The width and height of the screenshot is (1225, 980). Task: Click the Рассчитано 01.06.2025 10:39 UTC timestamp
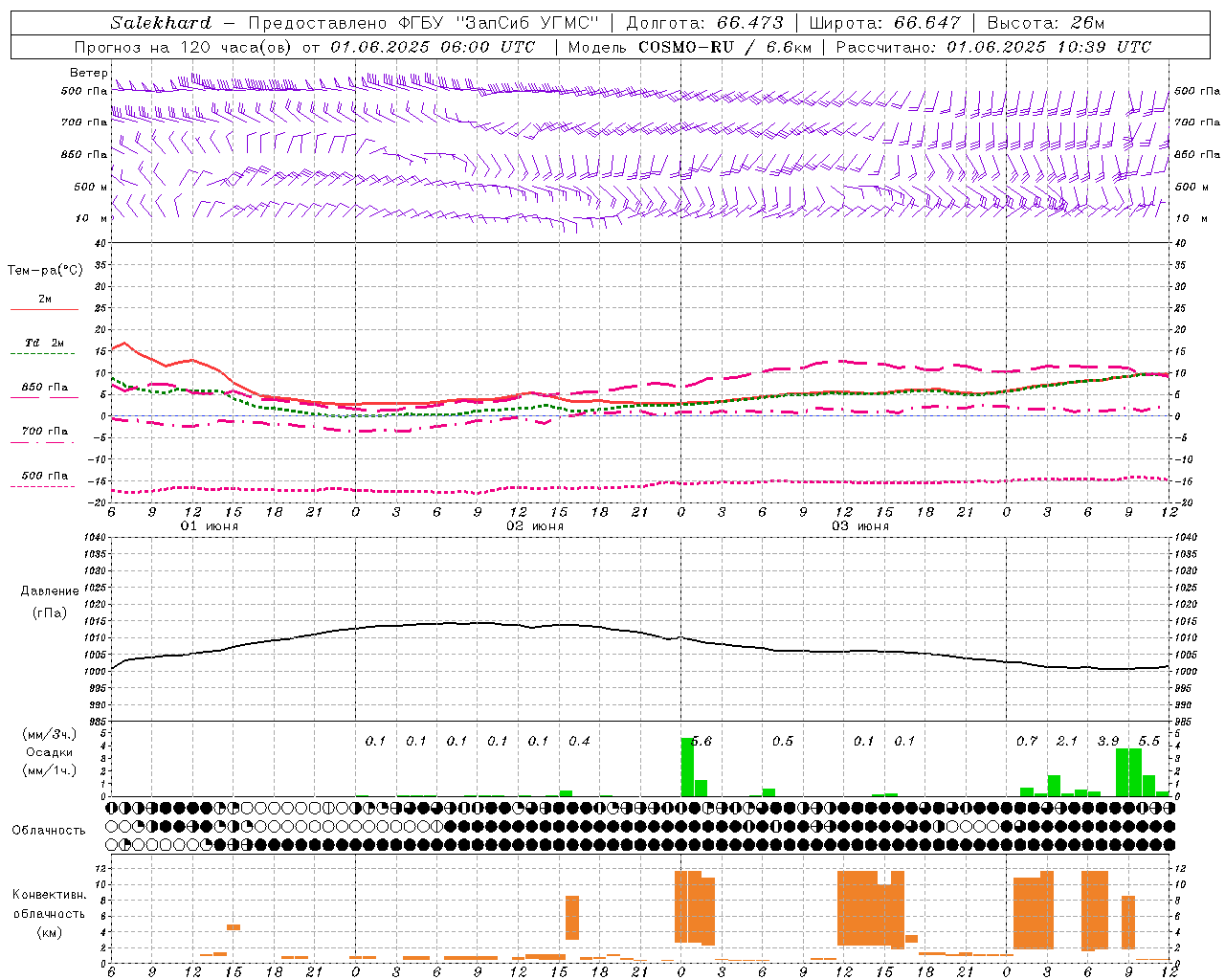[x=993, y=47]
